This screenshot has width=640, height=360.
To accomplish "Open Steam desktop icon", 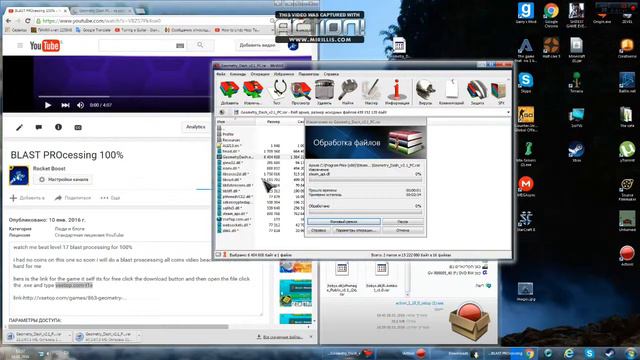I will point(576,151).
